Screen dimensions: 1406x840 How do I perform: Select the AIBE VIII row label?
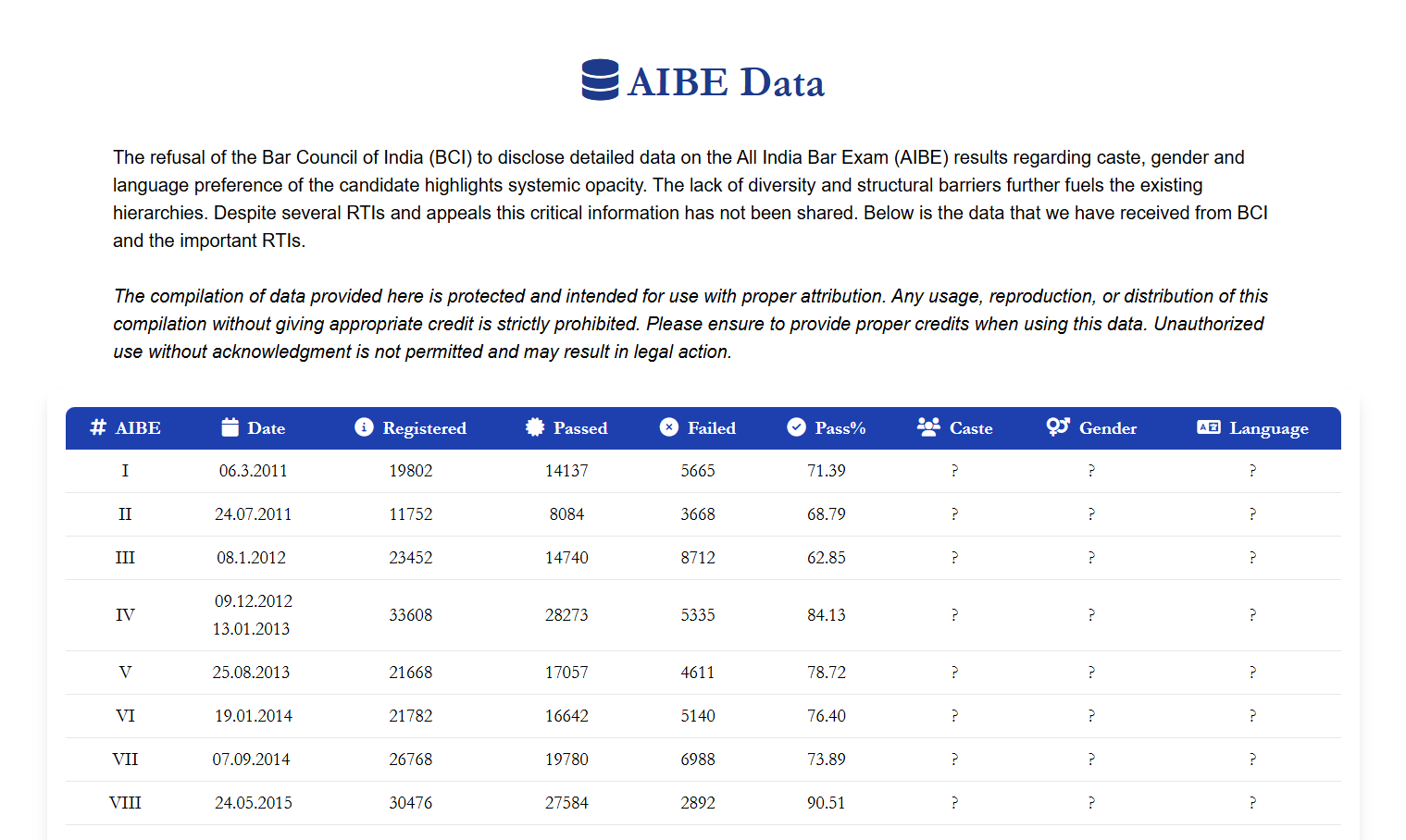[x=125, y=803]
